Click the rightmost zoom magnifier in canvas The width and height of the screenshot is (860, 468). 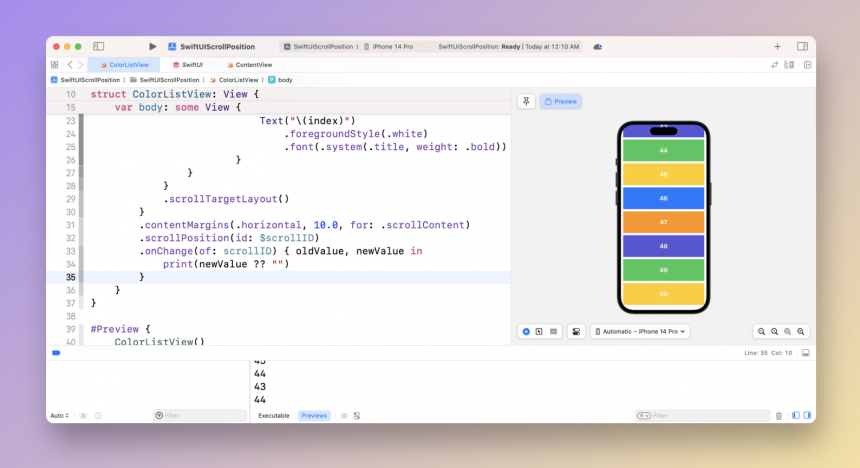click(x=801, y=331)
